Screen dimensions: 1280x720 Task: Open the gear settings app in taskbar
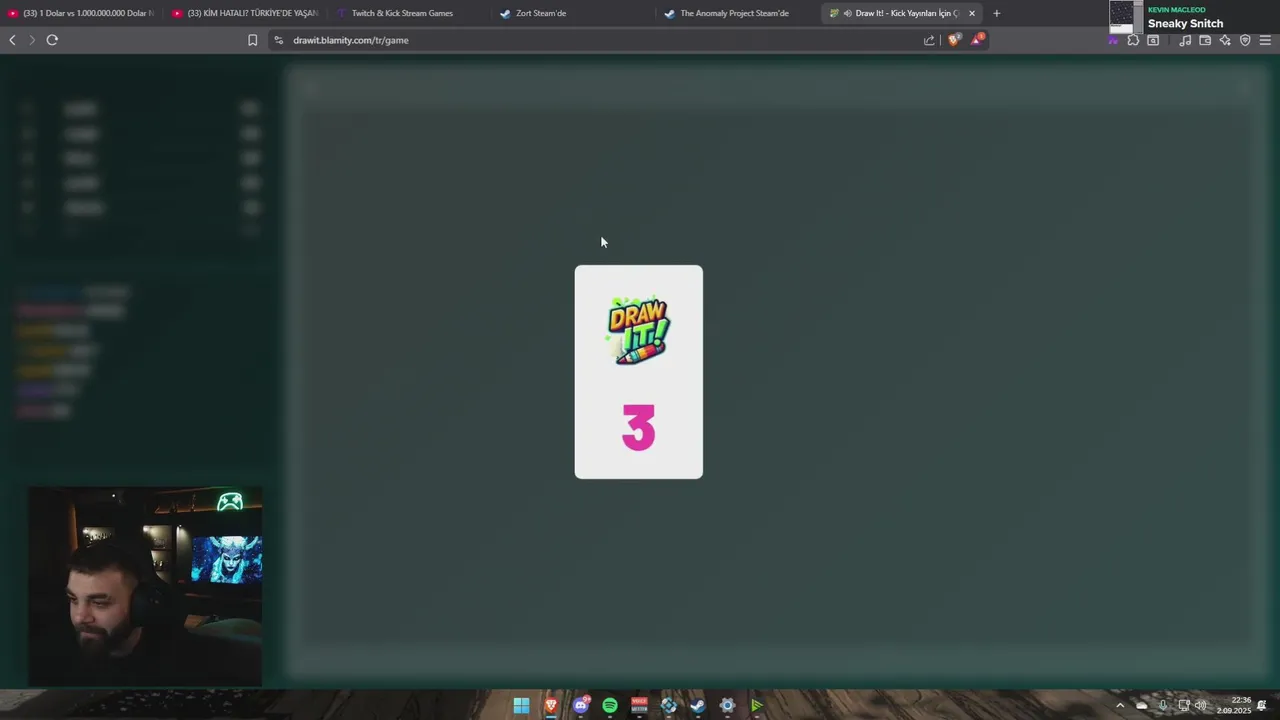tap(727, 706)
